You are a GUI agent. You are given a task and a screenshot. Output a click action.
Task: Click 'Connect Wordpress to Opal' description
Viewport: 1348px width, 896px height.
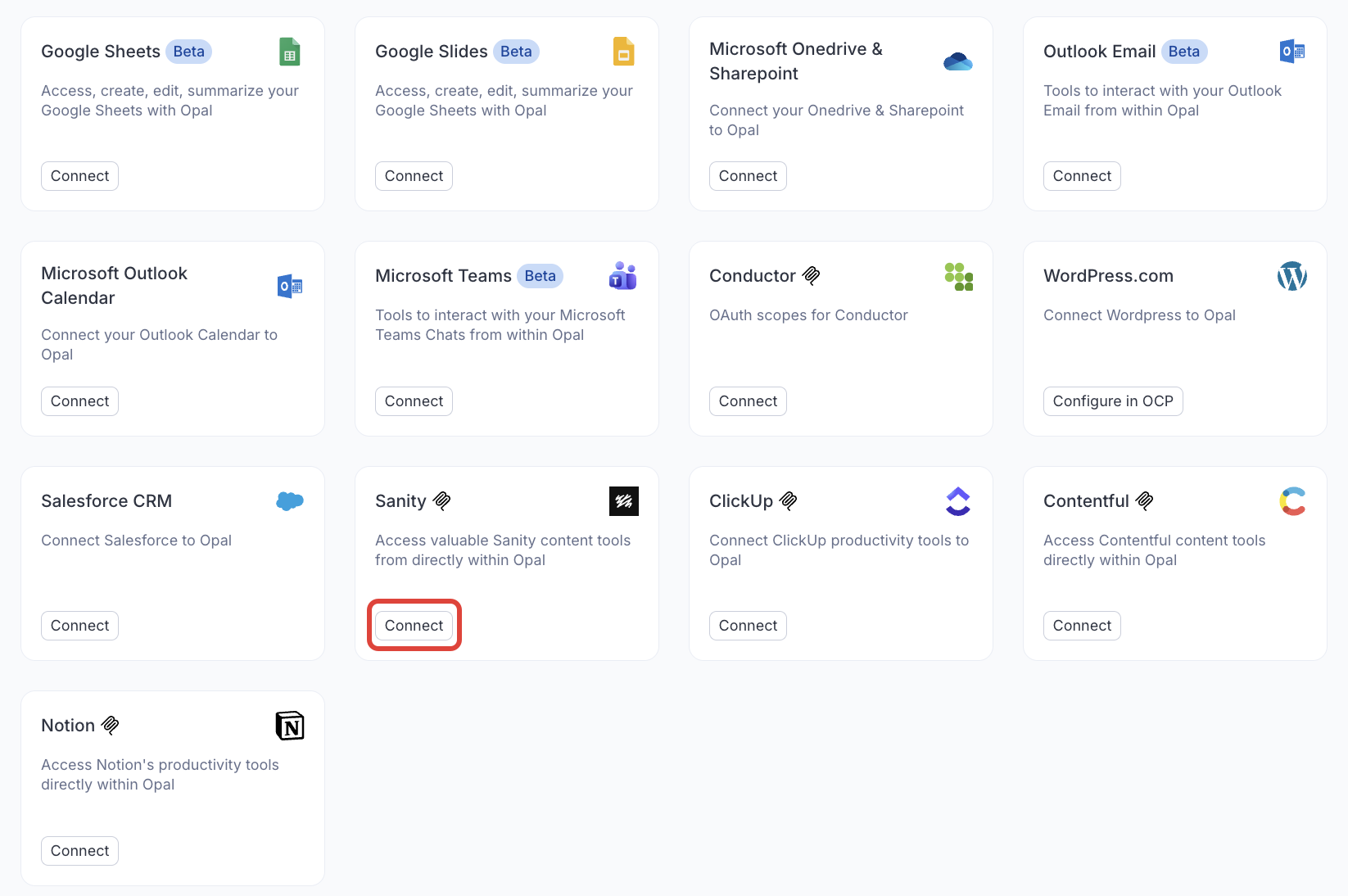1139,315
